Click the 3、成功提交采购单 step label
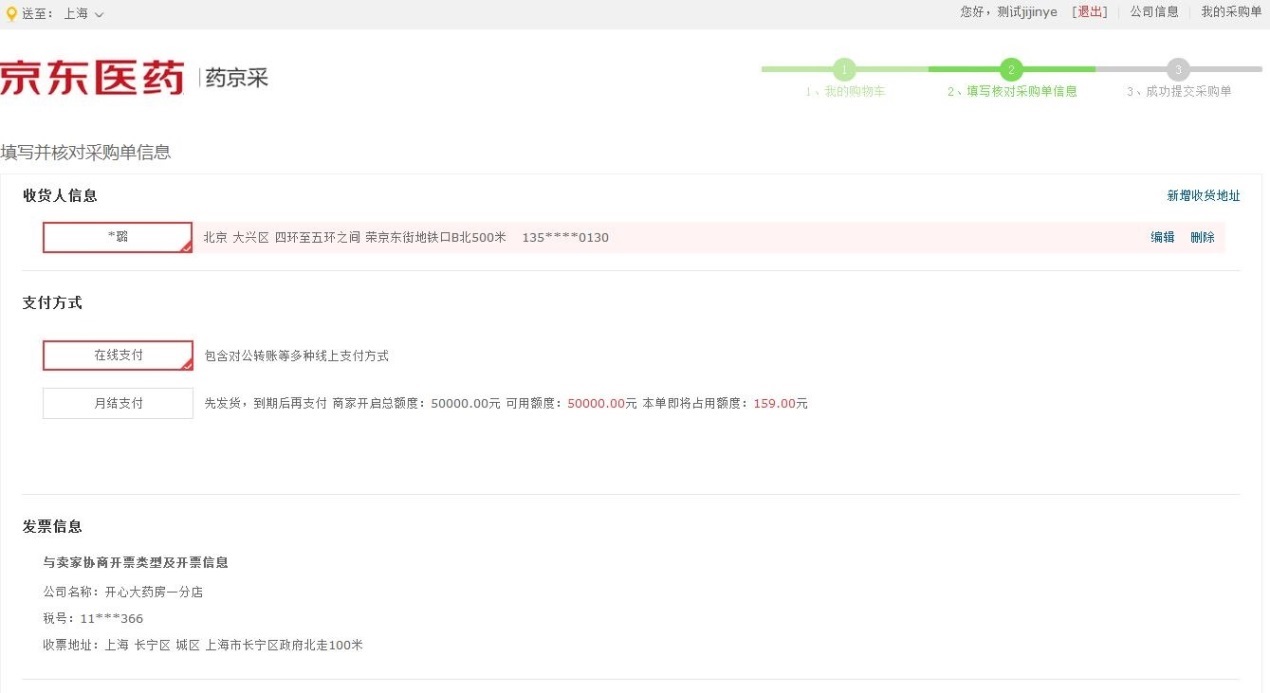Viewport: 1270px width, 693px height. [x=1178, y=92]
